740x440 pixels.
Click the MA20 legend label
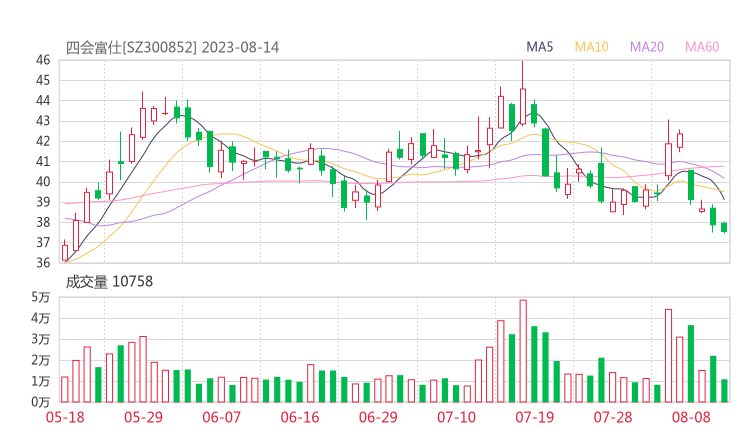click(647, 47)
